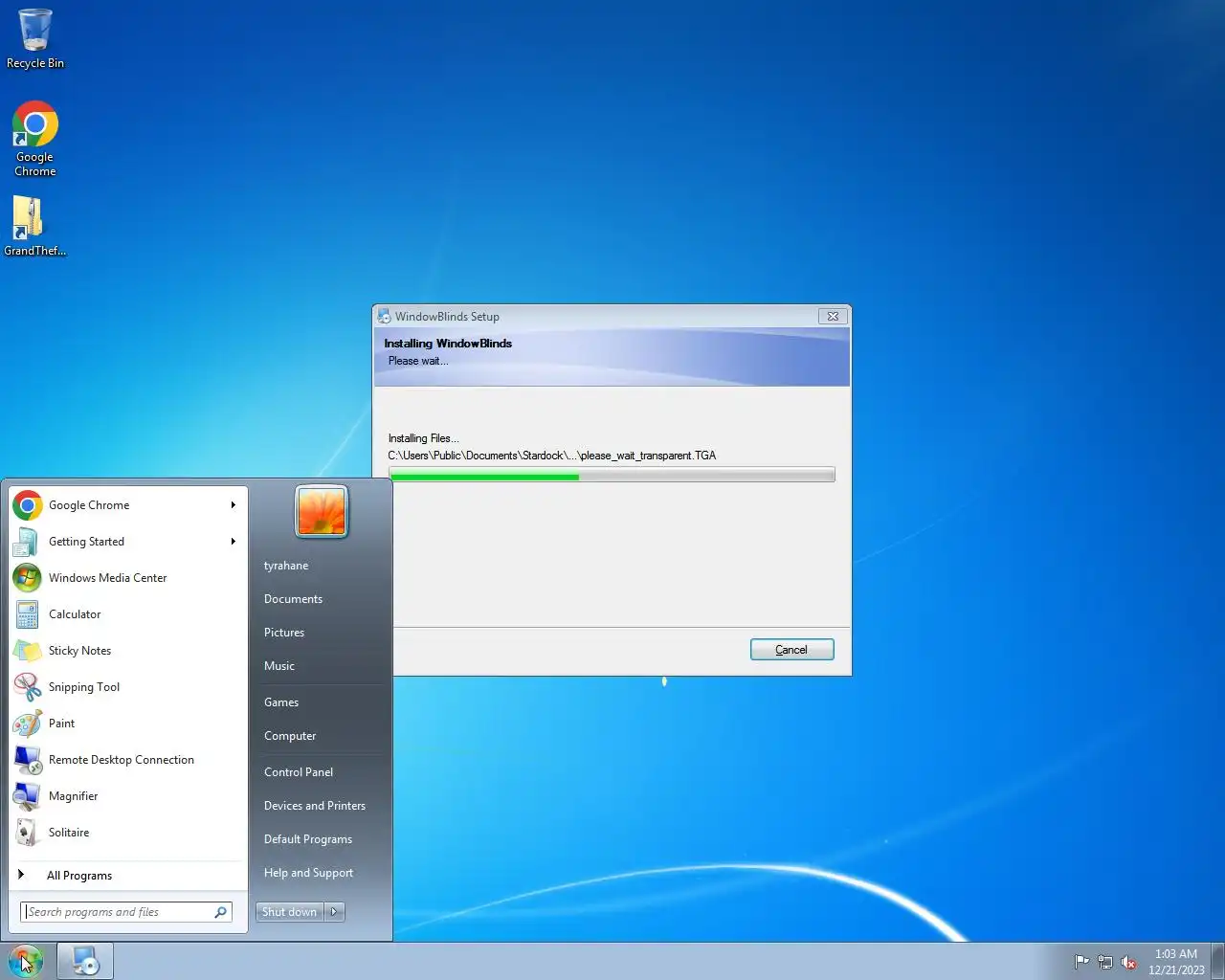
Task: Open shut down options arrow
Action: click(334, 912)
